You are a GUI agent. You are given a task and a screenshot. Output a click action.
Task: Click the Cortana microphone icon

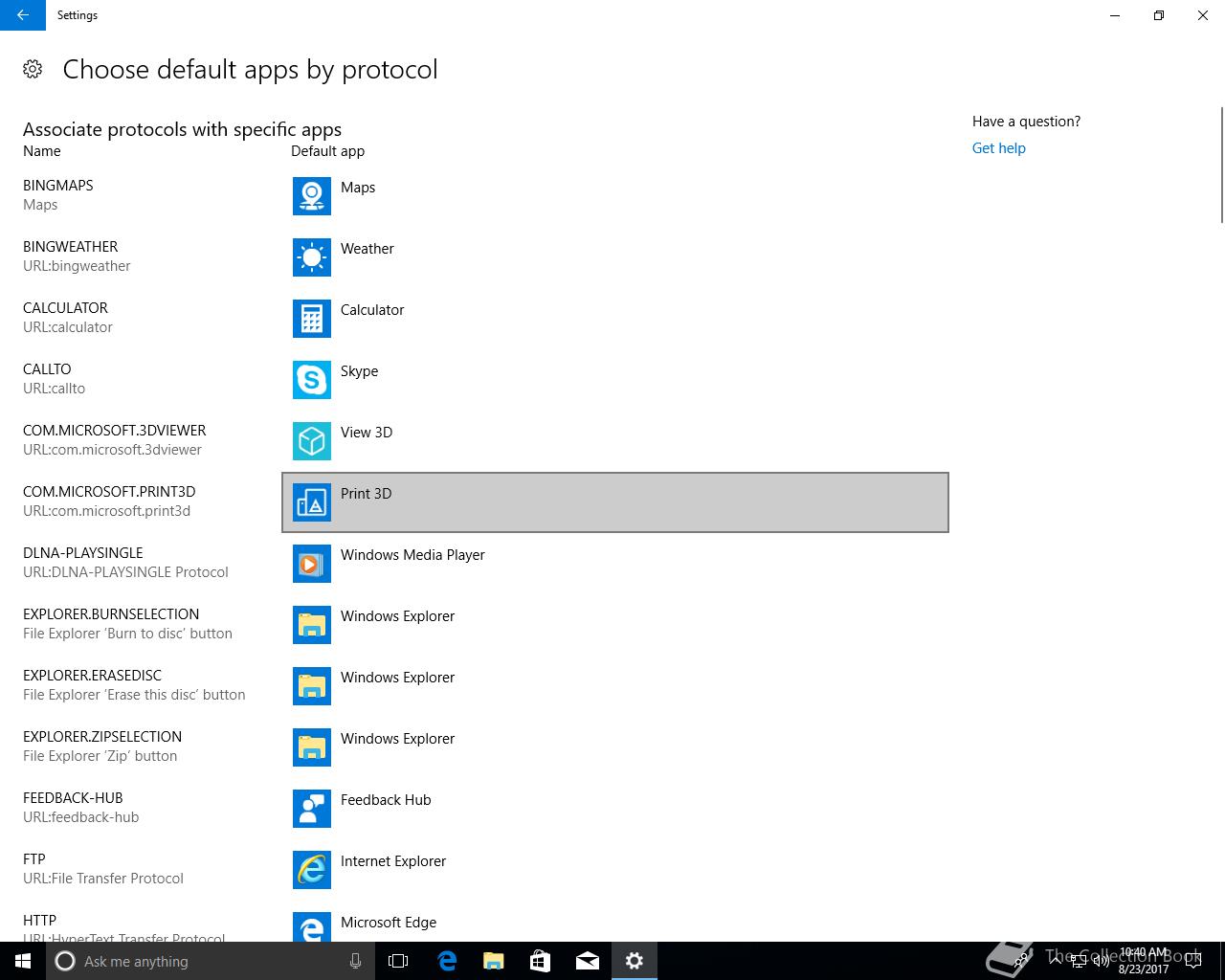[355, 961]
